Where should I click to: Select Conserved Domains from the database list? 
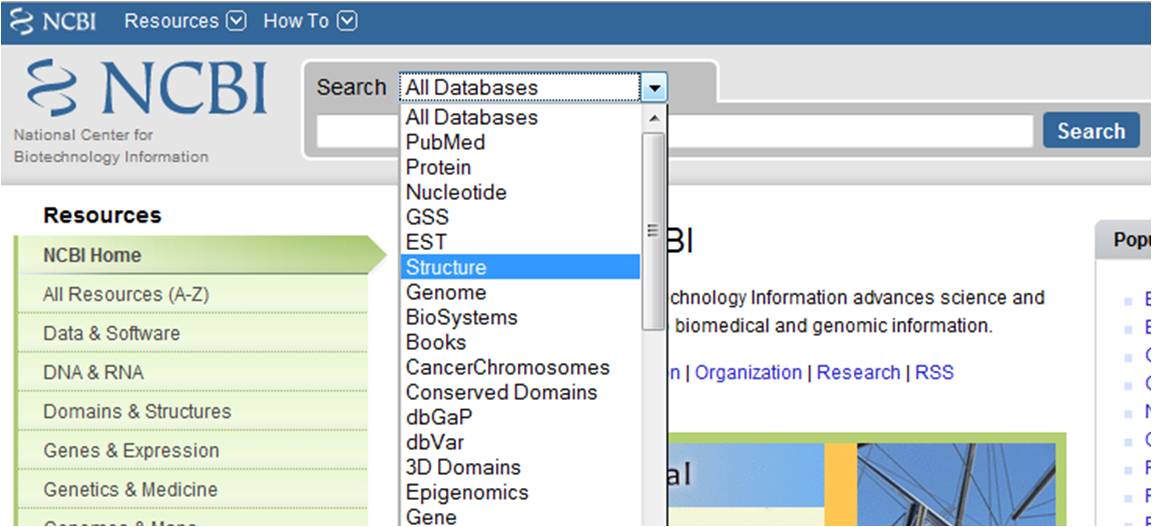click(521, 392)
